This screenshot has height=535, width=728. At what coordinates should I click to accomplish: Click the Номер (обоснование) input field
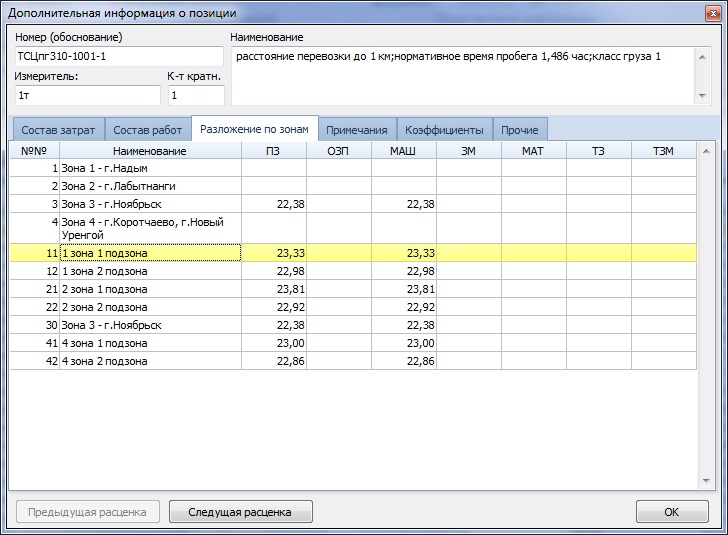click(118, 56)
